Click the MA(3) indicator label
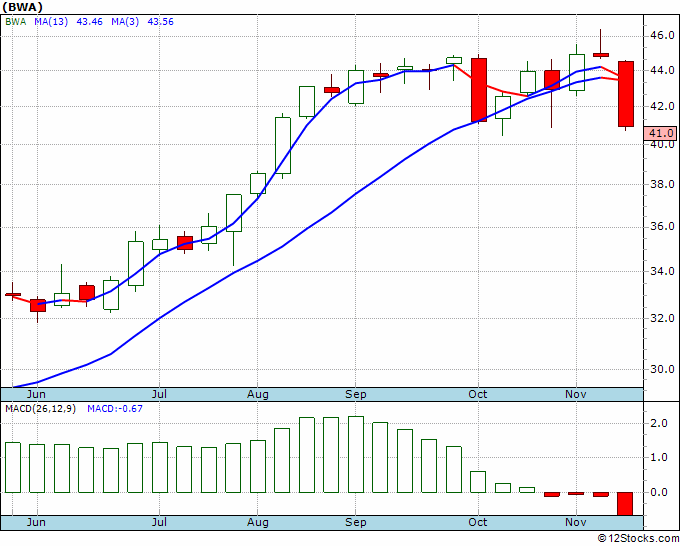The height and width of the screenshot is (546, 680). click(125, 21)
